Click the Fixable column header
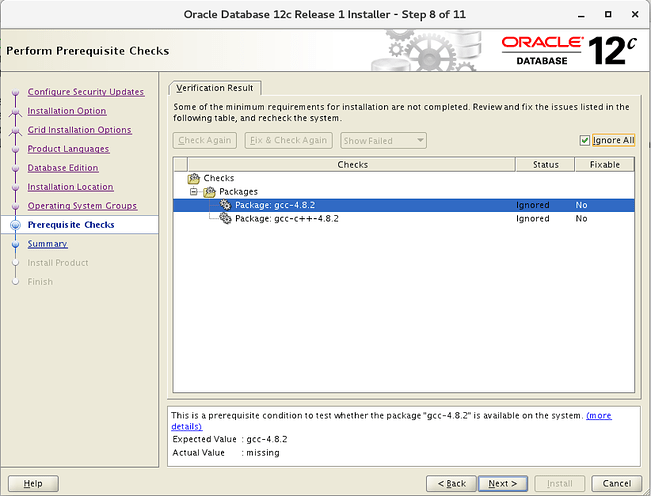The width and height of the screenshot is (651, 496). click(604, 164)
